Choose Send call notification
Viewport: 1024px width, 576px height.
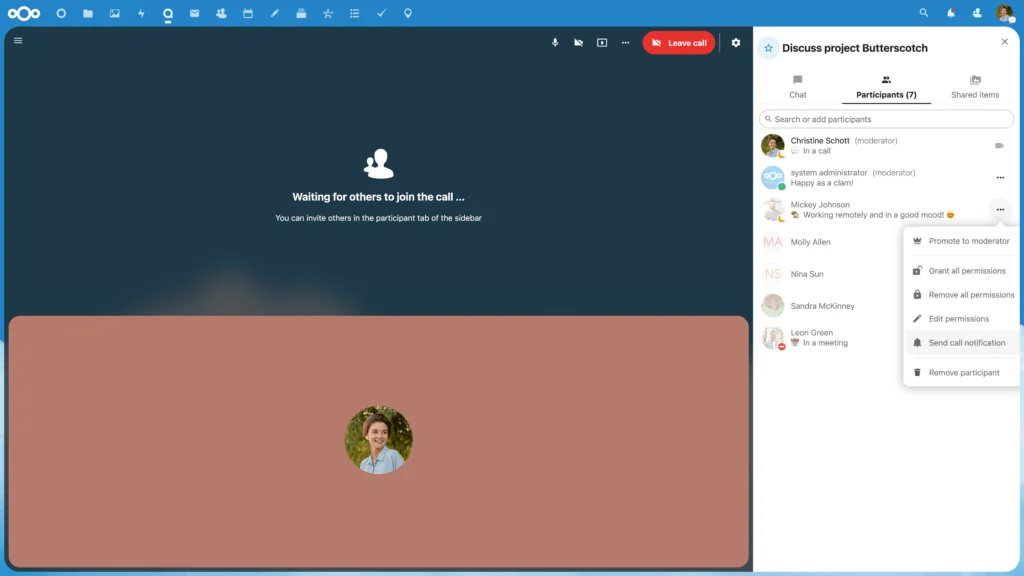click(x=962, y=343)
